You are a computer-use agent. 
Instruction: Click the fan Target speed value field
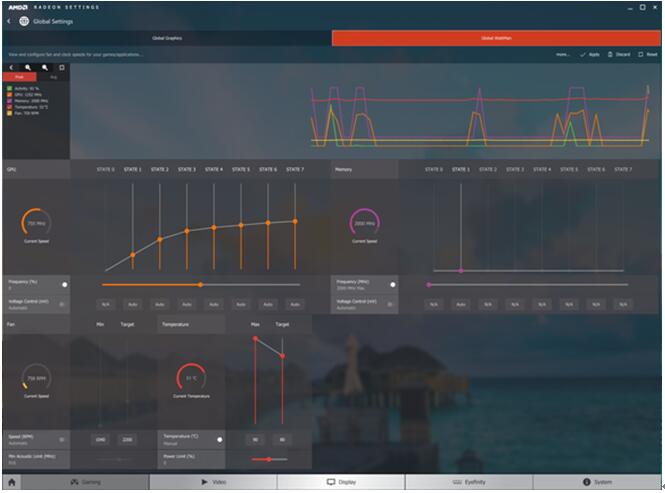[127, 440]
